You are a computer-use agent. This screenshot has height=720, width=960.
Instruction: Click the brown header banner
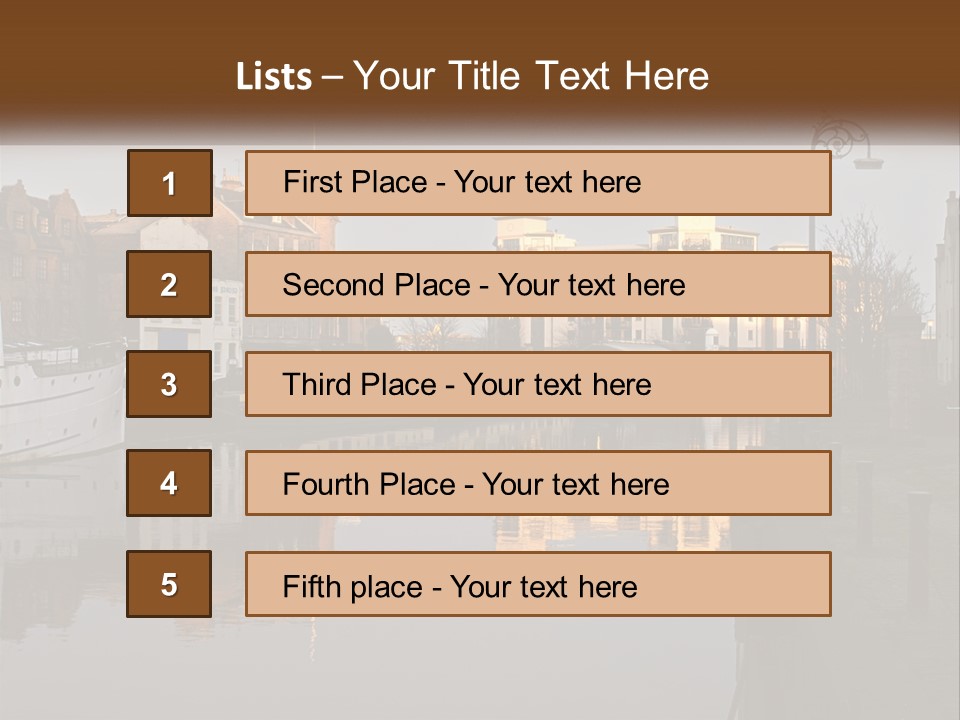coord(480,64)
